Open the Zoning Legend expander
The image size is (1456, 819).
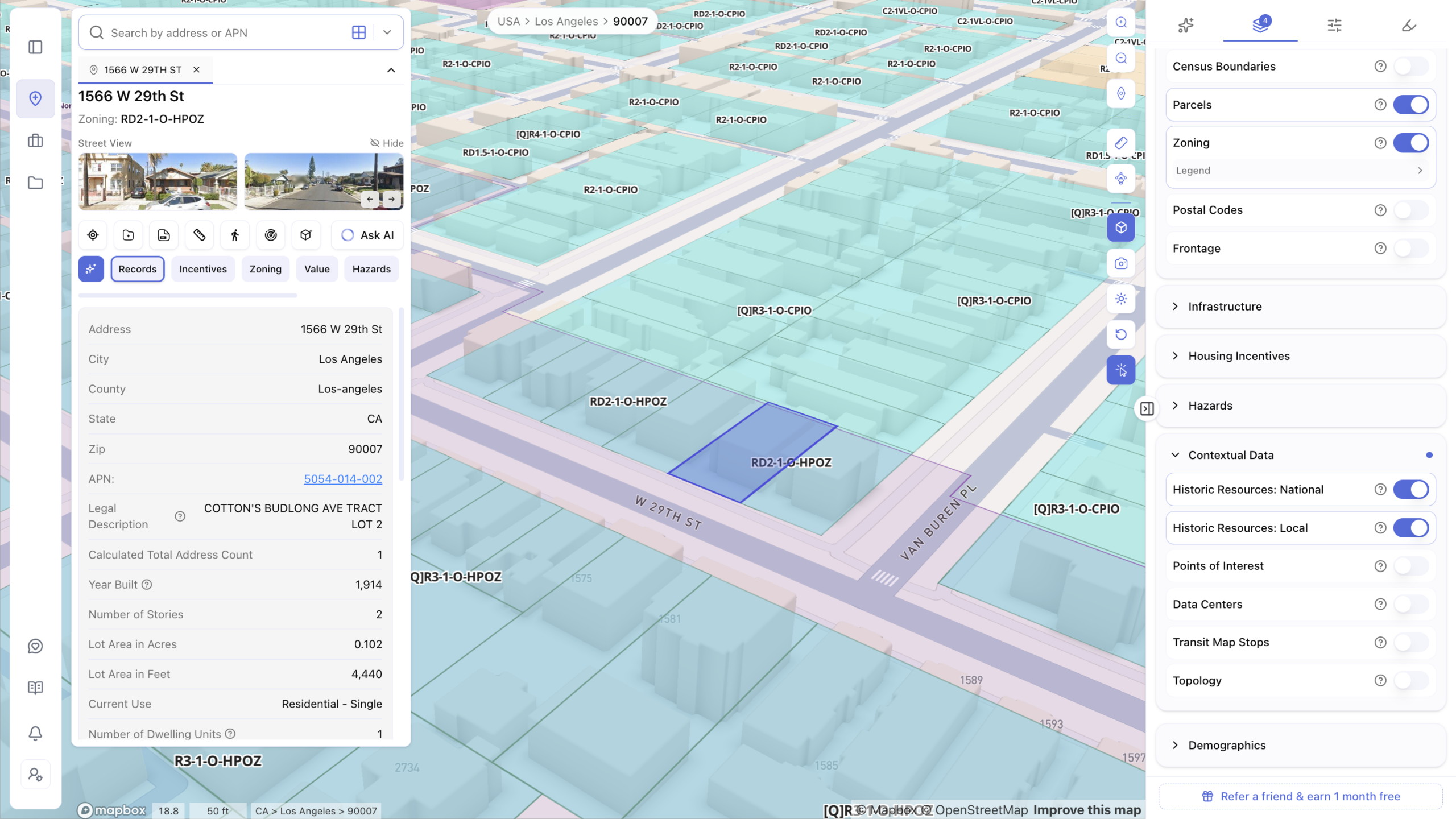click(x=1300, y=171)
